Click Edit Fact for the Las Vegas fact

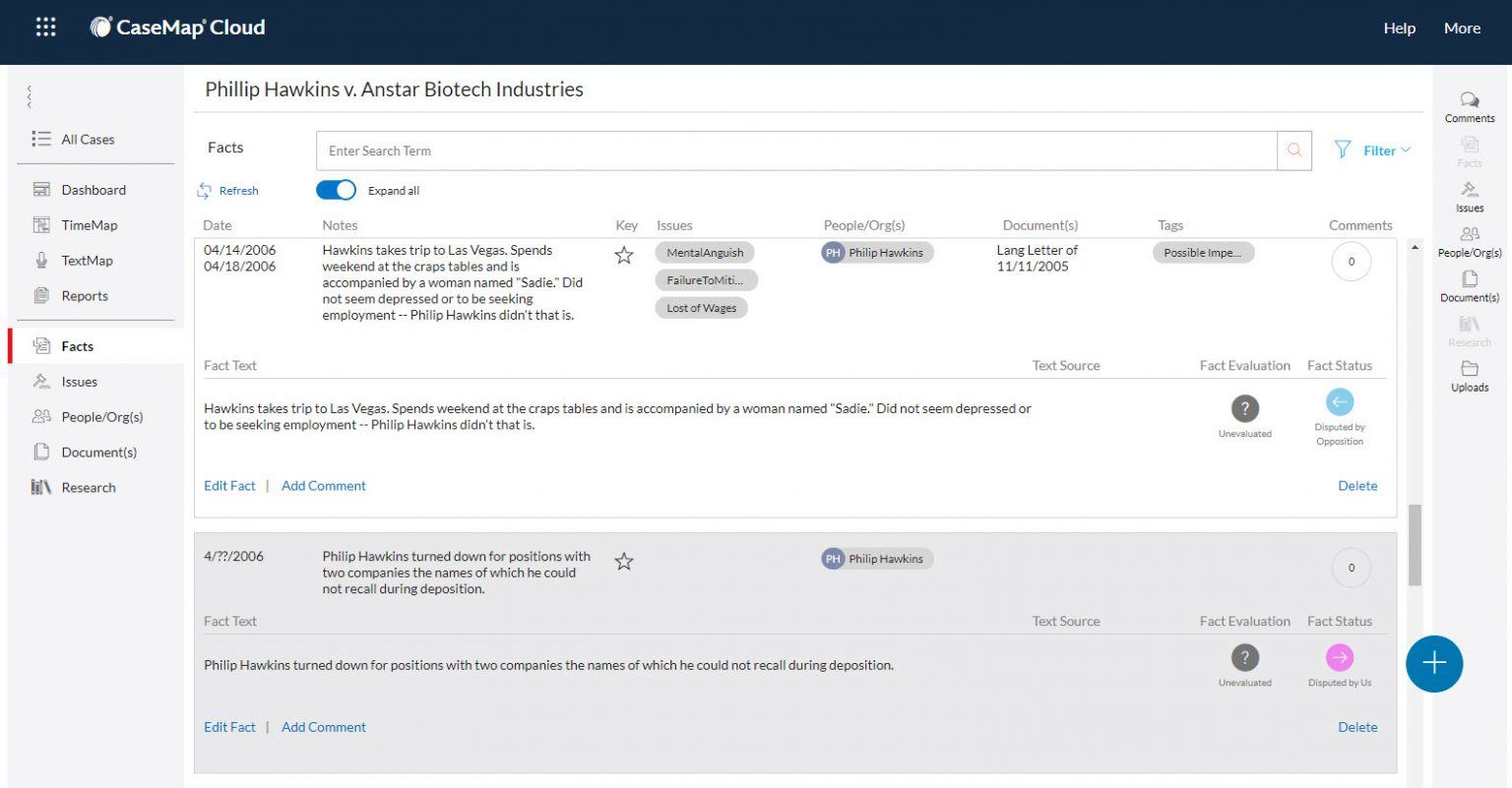click(229, 486)
